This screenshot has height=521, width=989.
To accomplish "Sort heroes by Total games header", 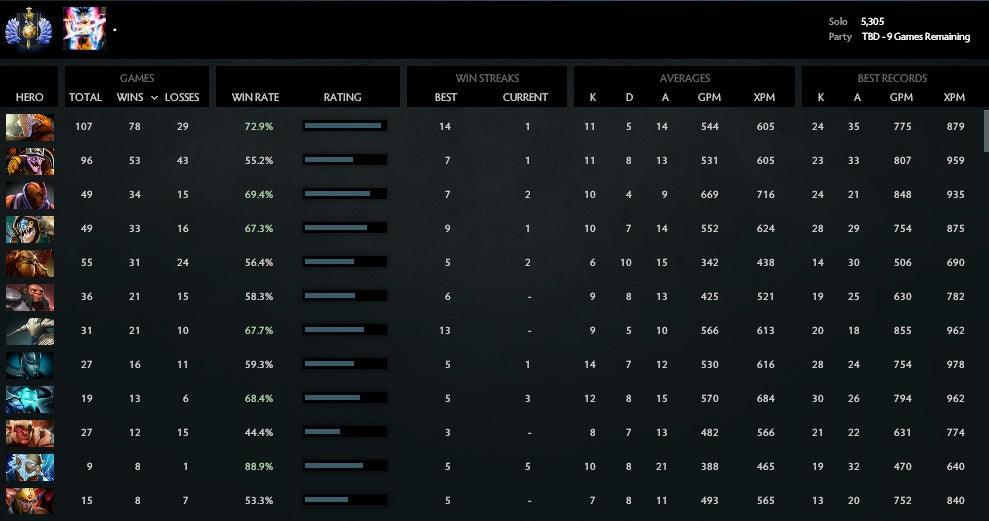I will click(x=85, y=98).
